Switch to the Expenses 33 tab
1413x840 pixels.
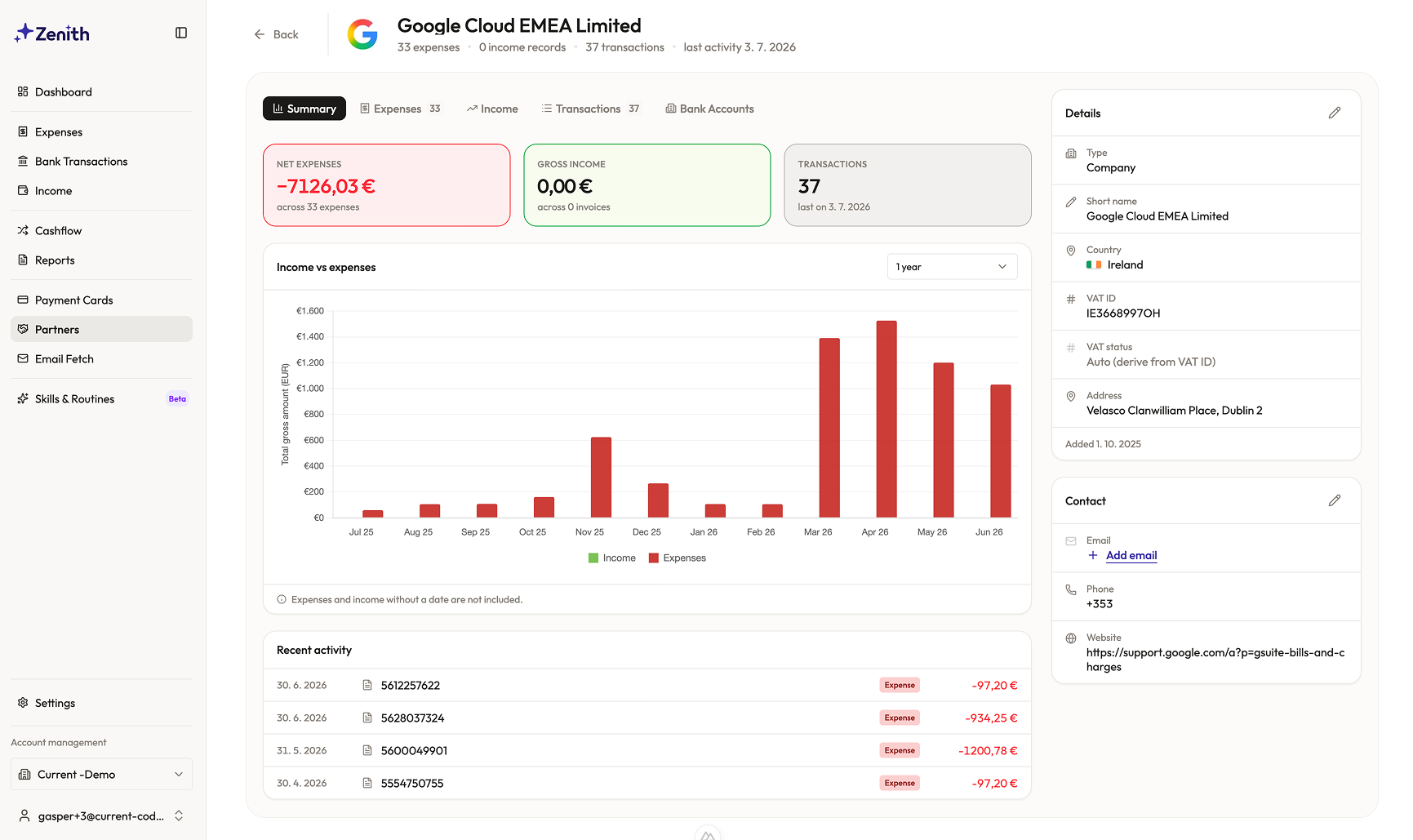pos(401,109)
